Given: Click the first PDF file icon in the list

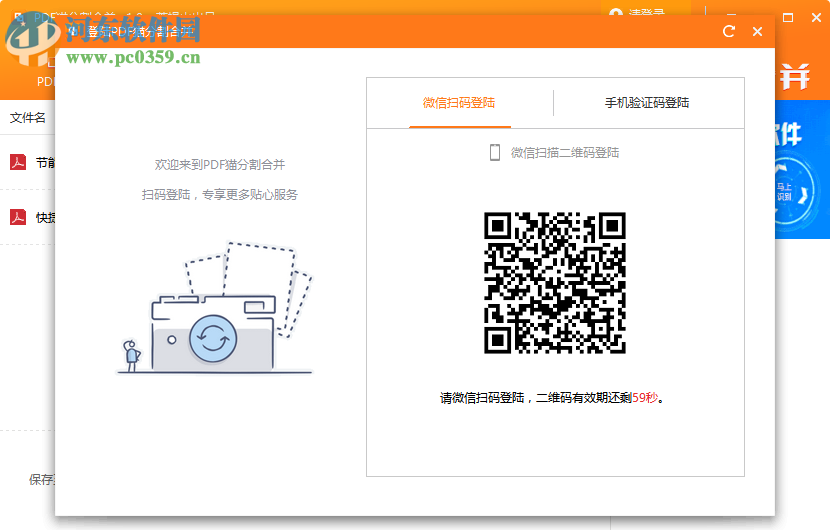Looking at the screenshot, I should click(18, 162).
